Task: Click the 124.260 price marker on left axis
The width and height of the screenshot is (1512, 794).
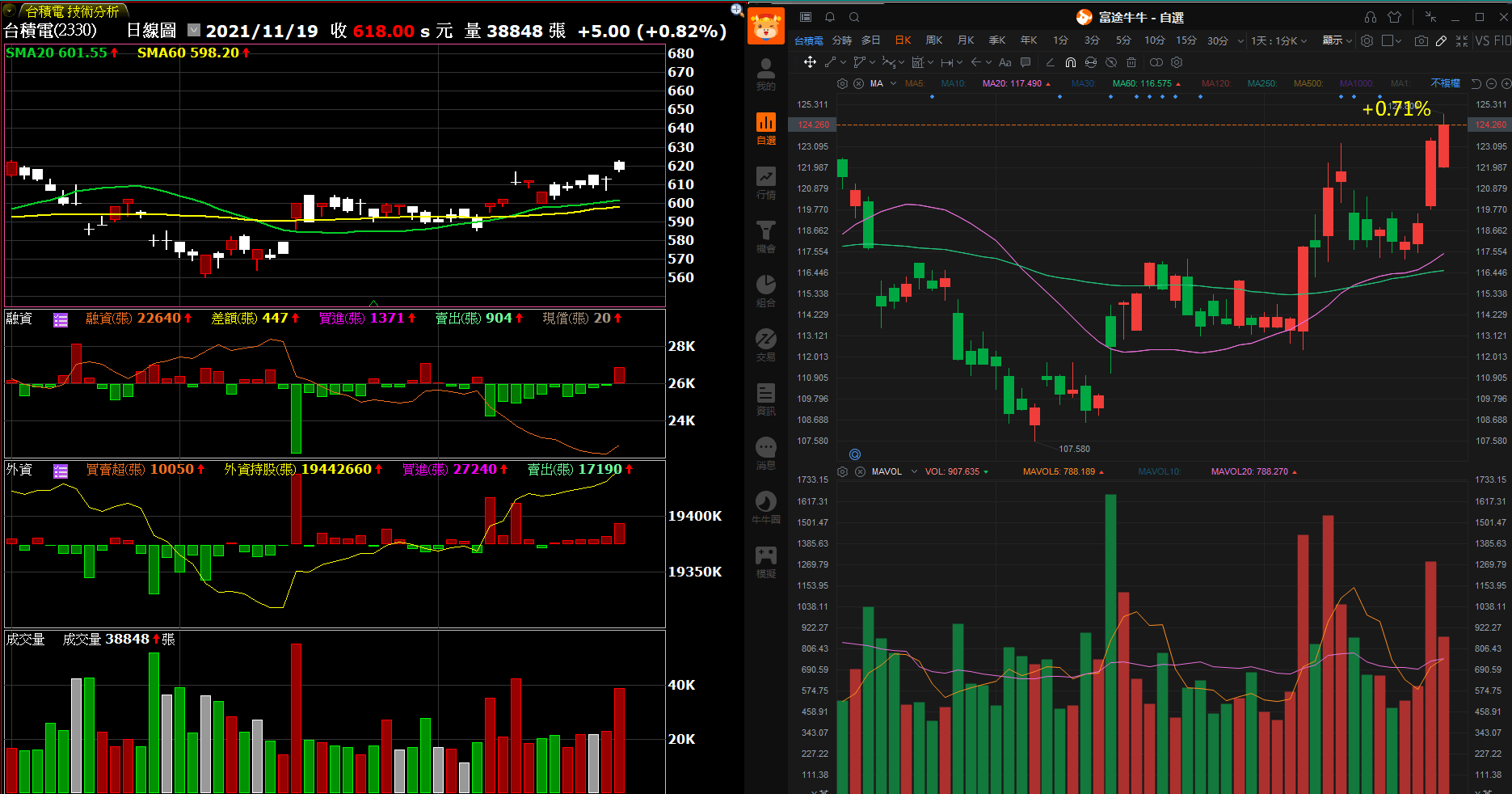Action: point(813,125)
